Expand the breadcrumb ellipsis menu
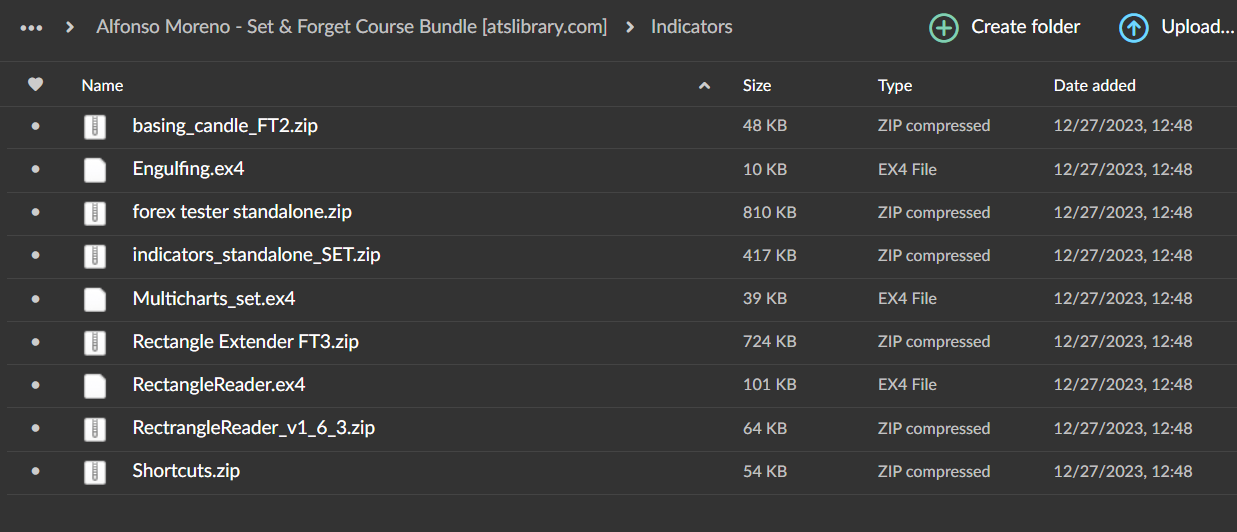 point(31,28)
